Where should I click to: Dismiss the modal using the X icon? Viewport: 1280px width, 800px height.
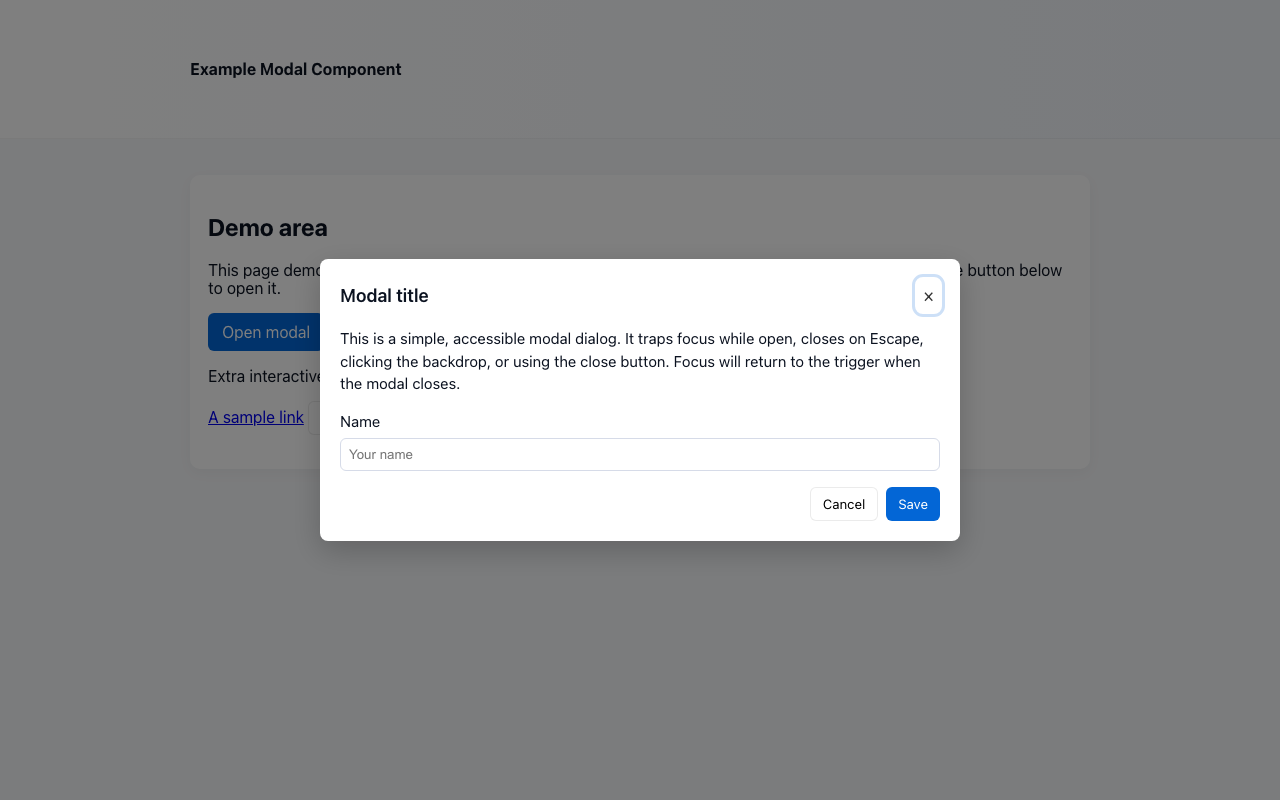[x=928, y=295]
